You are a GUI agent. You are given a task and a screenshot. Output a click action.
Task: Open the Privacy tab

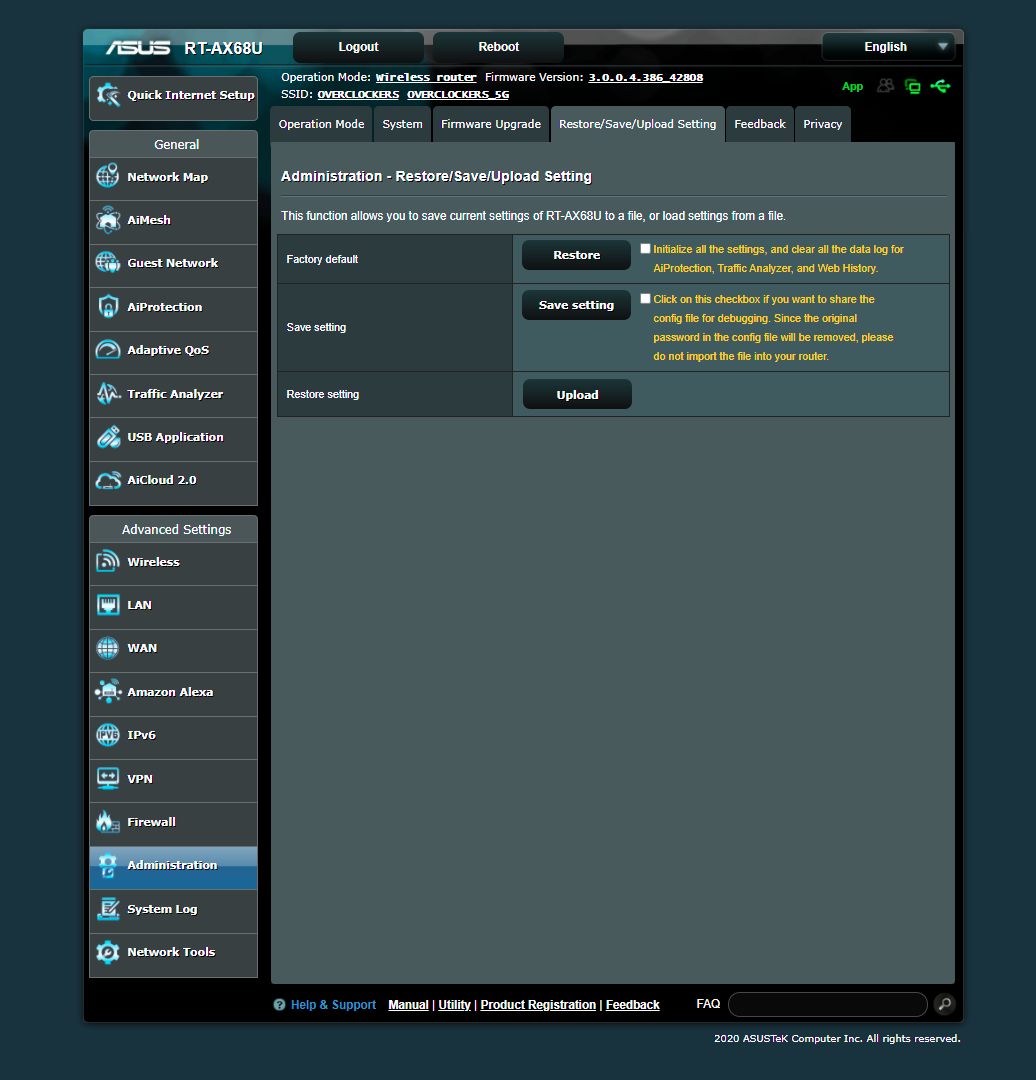[822, 124]
